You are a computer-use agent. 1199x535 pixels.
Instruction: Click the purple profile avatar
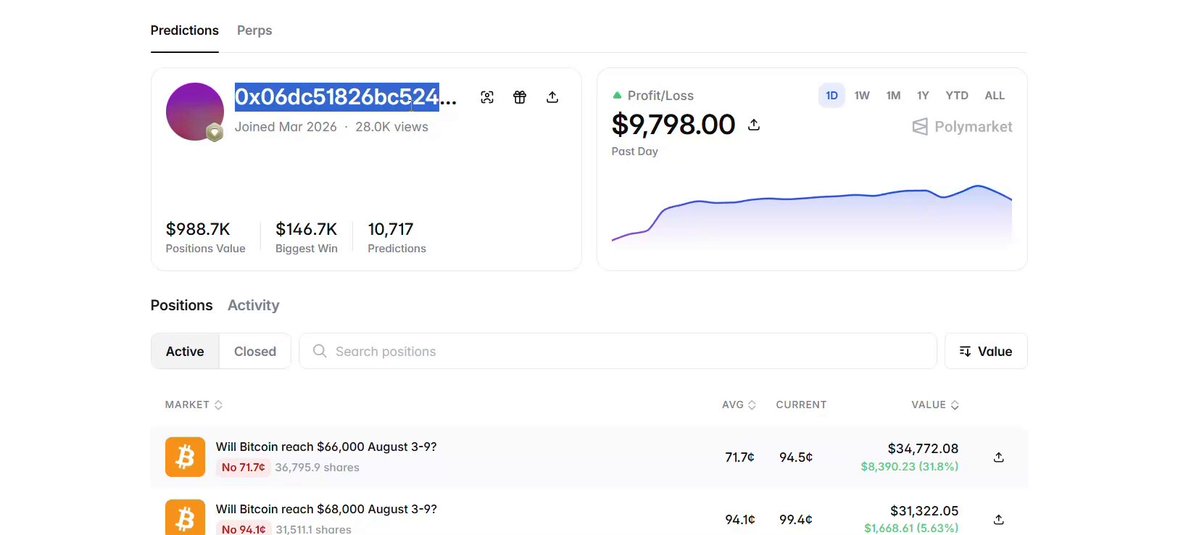tap(194, 112)
